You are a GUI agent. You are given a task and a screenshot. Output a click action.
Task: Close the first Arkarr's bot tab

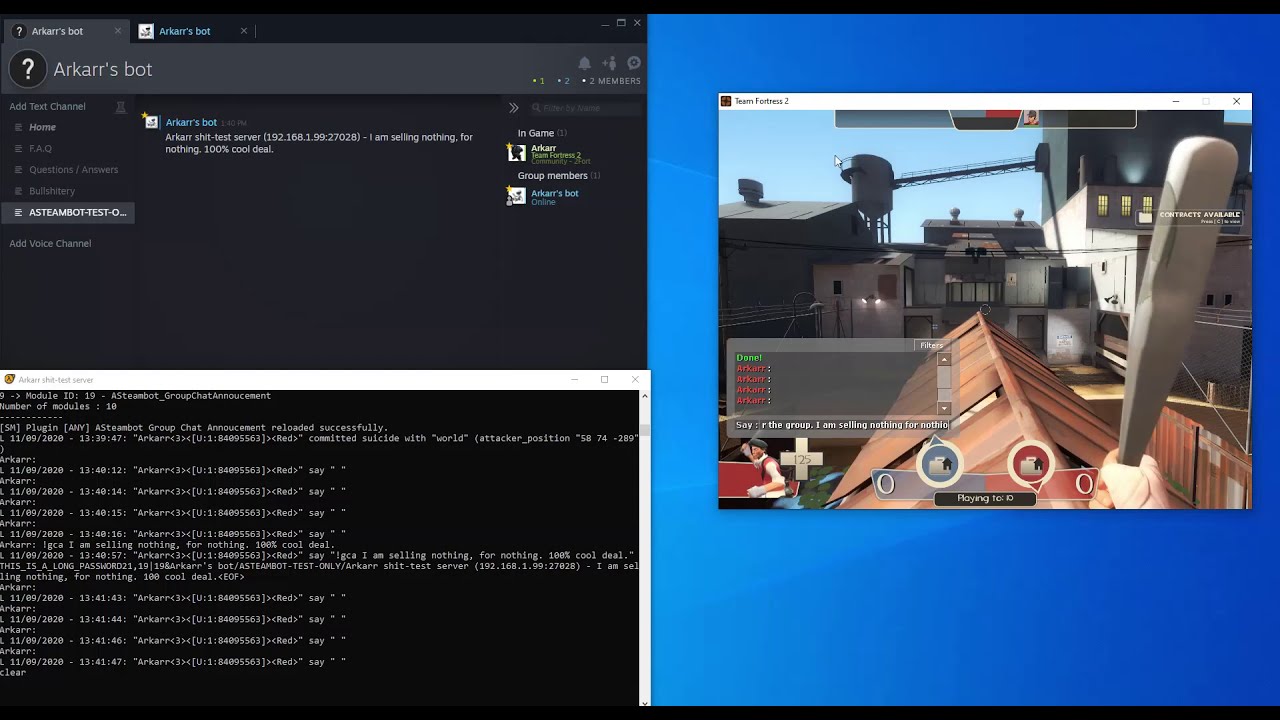point(117,31)
